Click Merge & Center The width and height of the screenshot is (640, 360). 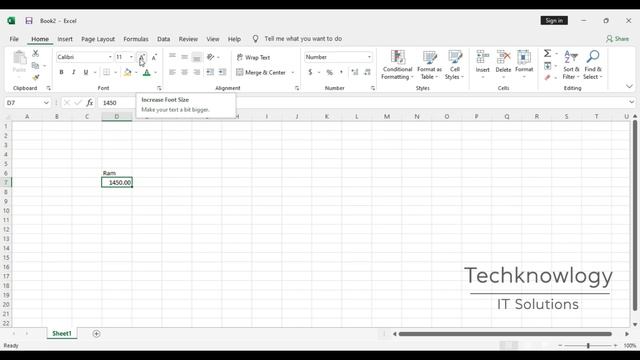pyautogui.click(x=261, y=72)
